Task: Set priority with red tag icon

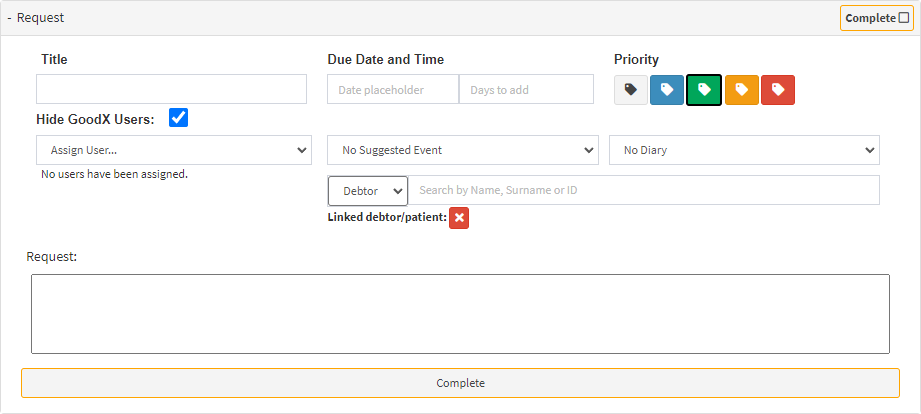Action: (x=778, y=90)
